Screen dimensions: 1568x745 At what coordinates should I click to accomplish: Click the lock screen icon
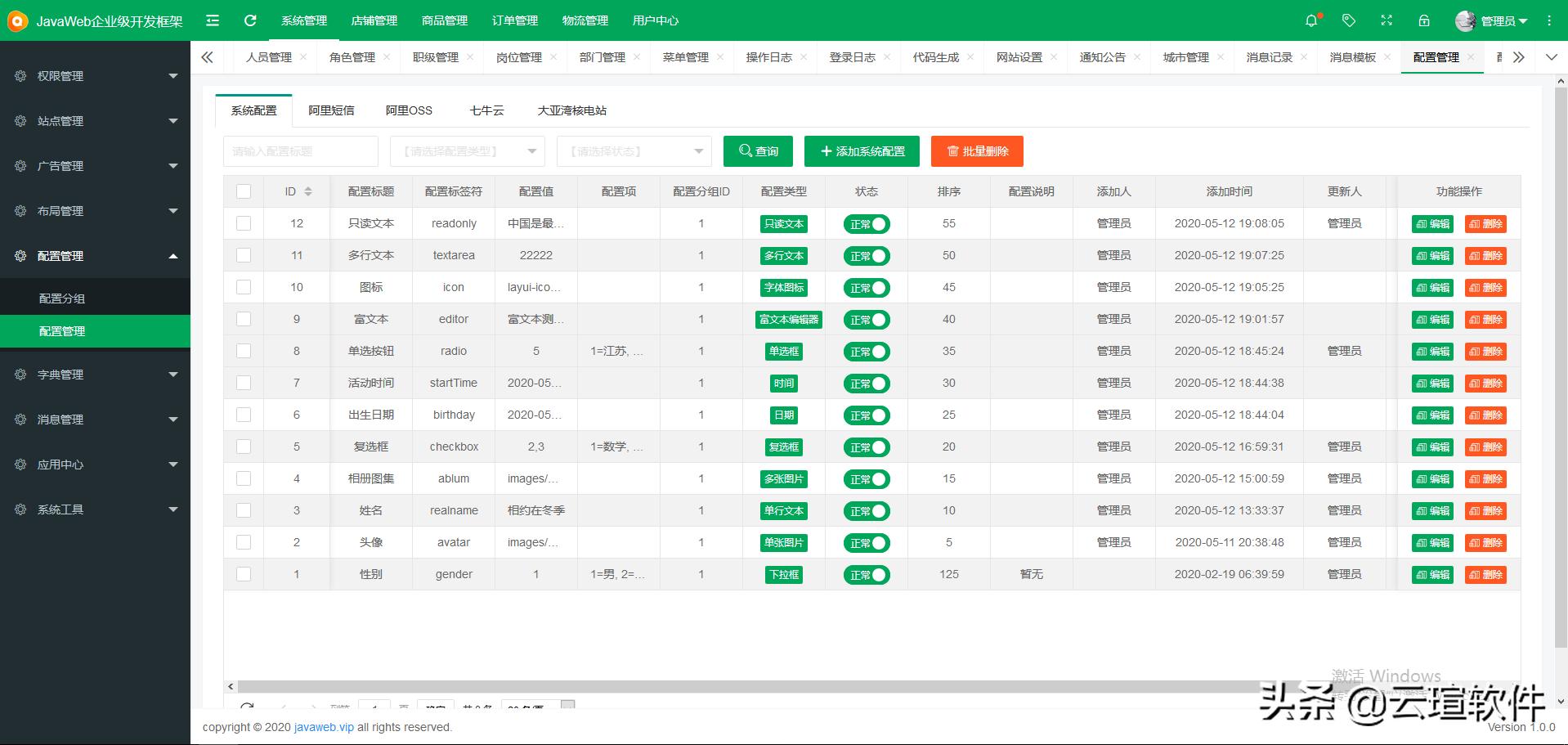(x=1423, y=20)
